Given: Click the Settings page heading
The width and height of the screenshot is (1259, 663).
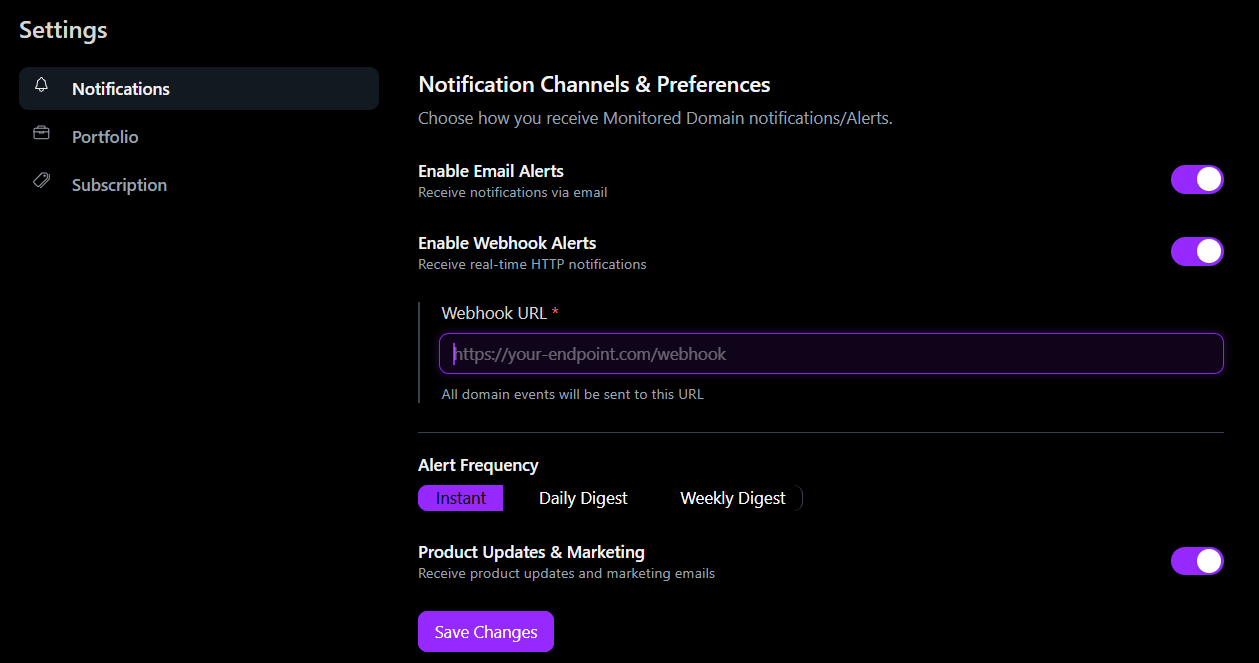Looking at the screenshot, I should tap(62, 29).
